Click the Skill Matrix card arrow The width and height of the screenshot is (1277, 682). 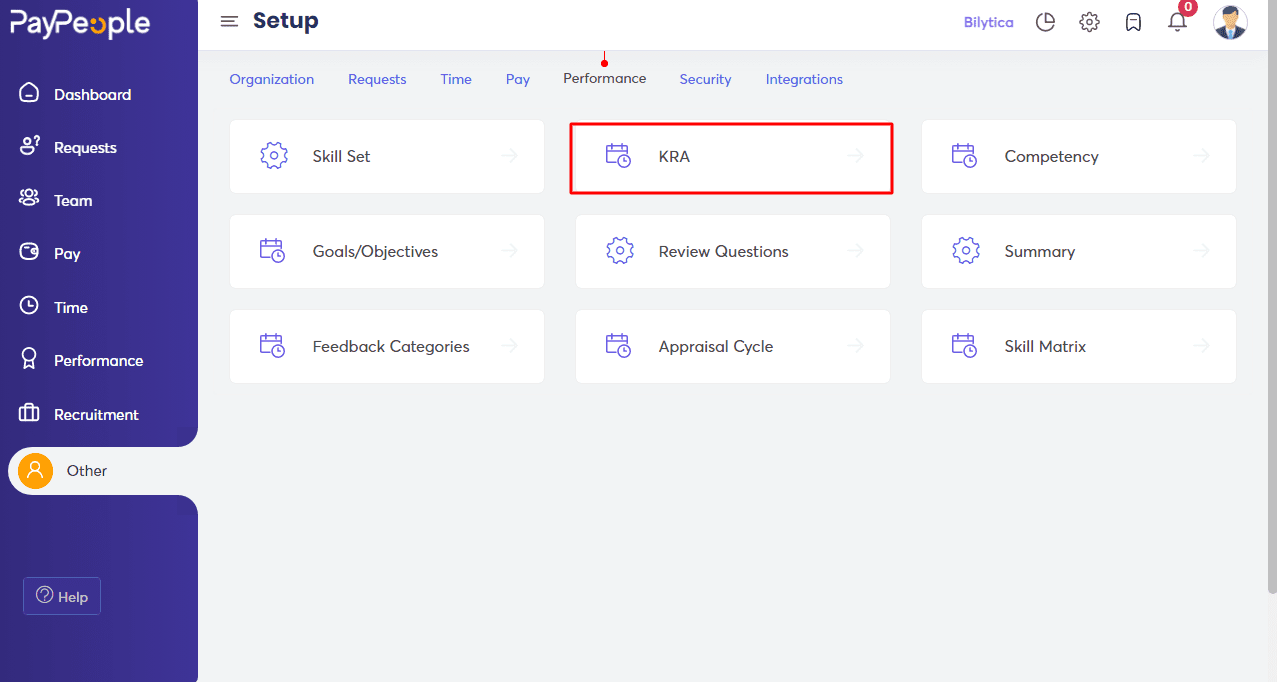pyautogui.click(x=1202, y=346)
